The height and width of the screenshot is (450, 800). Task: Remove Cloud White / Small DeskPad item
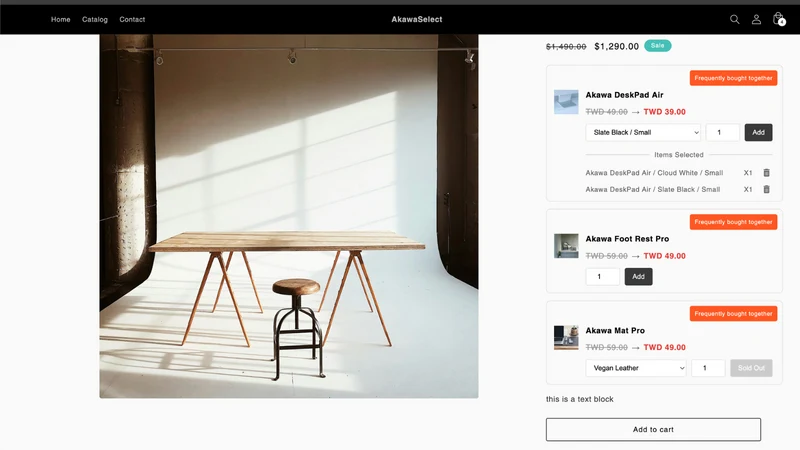[x=766, y=173]
